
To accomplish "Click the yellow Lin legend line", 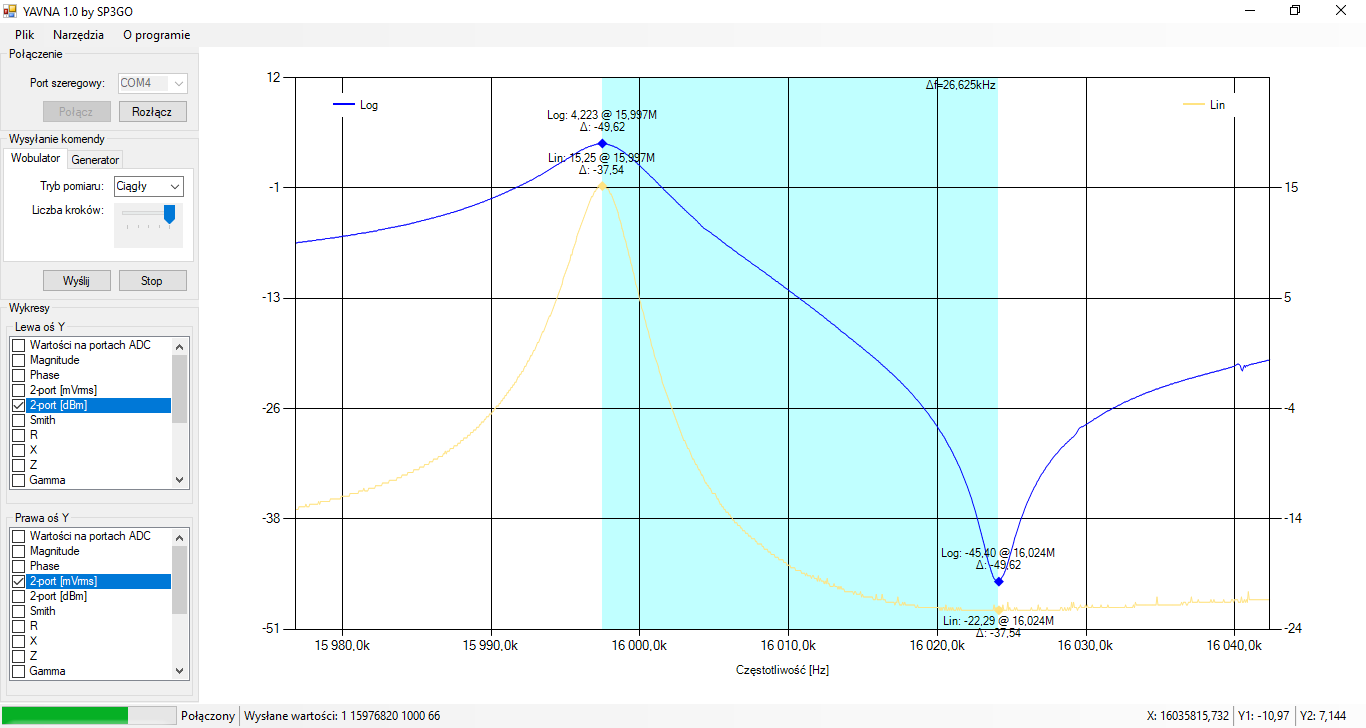I will pos(1193,104).
